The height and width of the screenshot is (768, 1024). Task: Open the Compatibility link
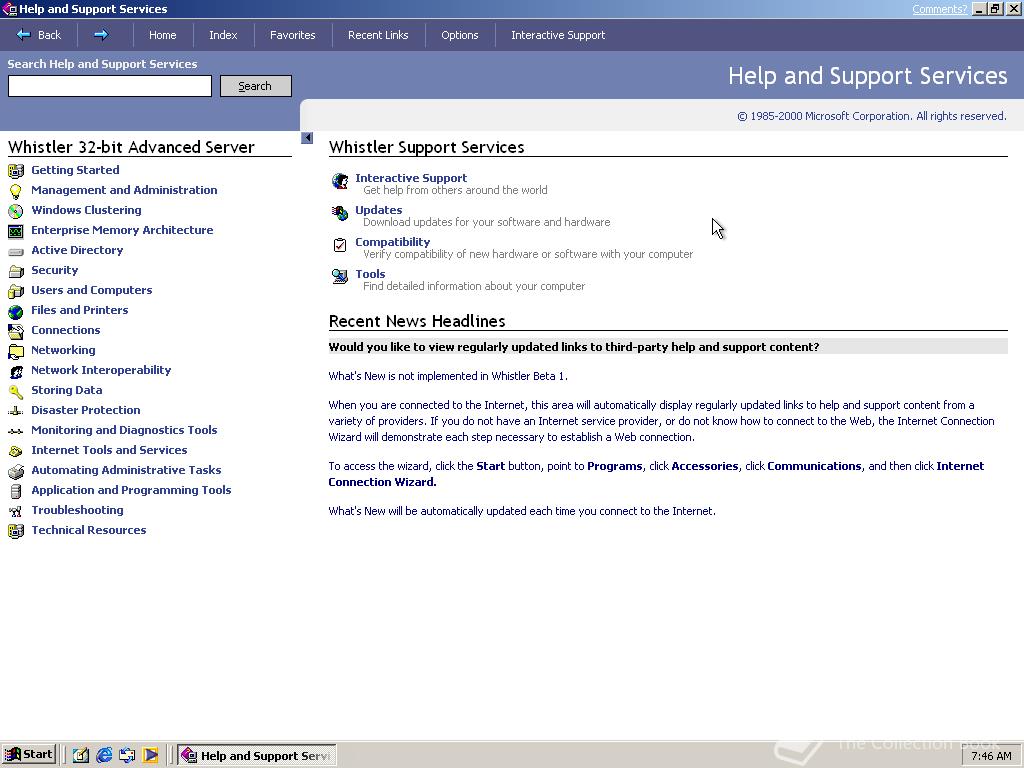point(392,242)
